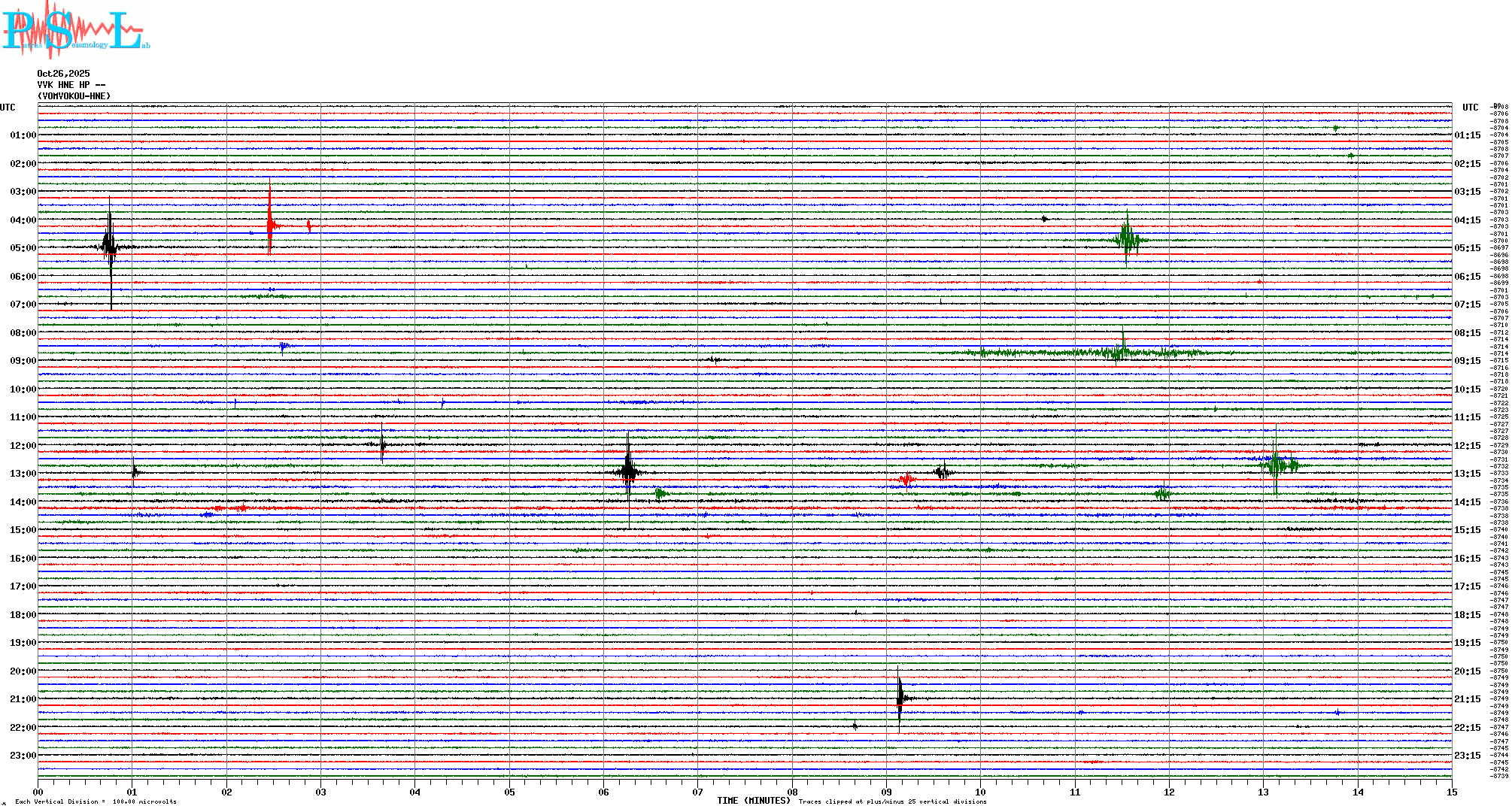Click the (VOMVOKOU-HNE) station name text
The width and height of the screenshot is (1512, 812).
[74, 96]
